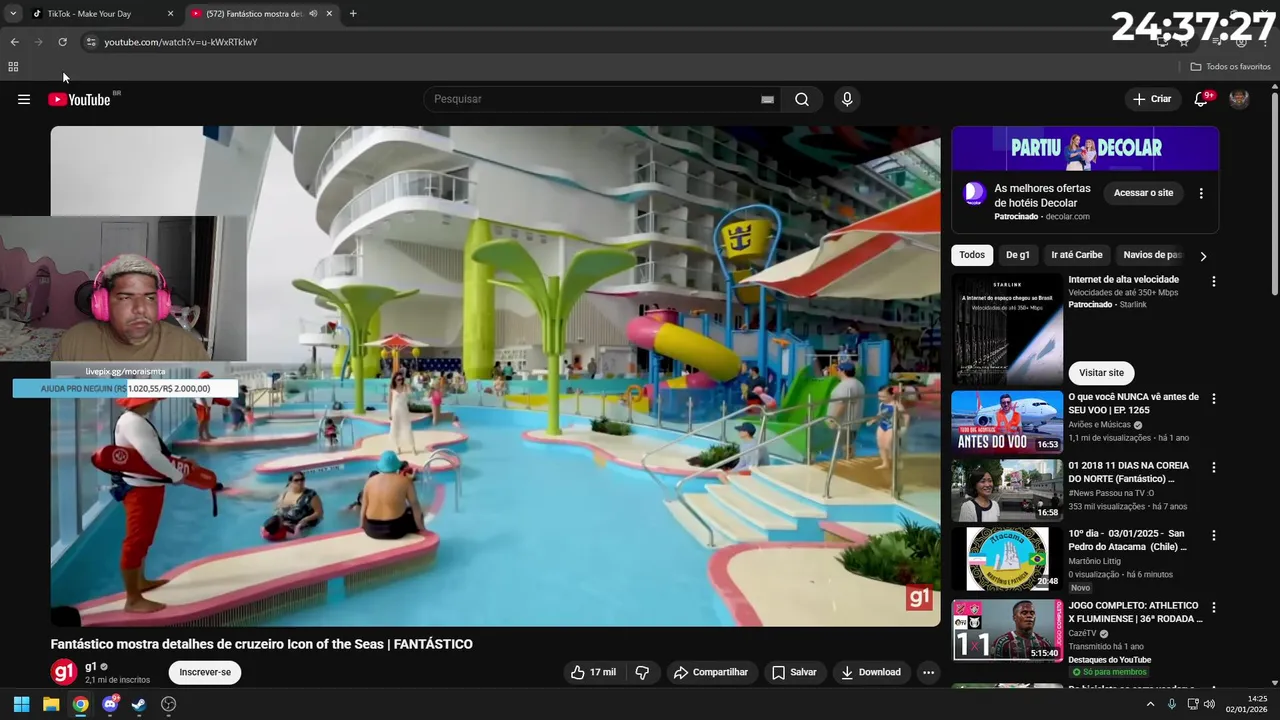
Task: Select the Navios de passageiros filter chip
Action: point(1152,255)
